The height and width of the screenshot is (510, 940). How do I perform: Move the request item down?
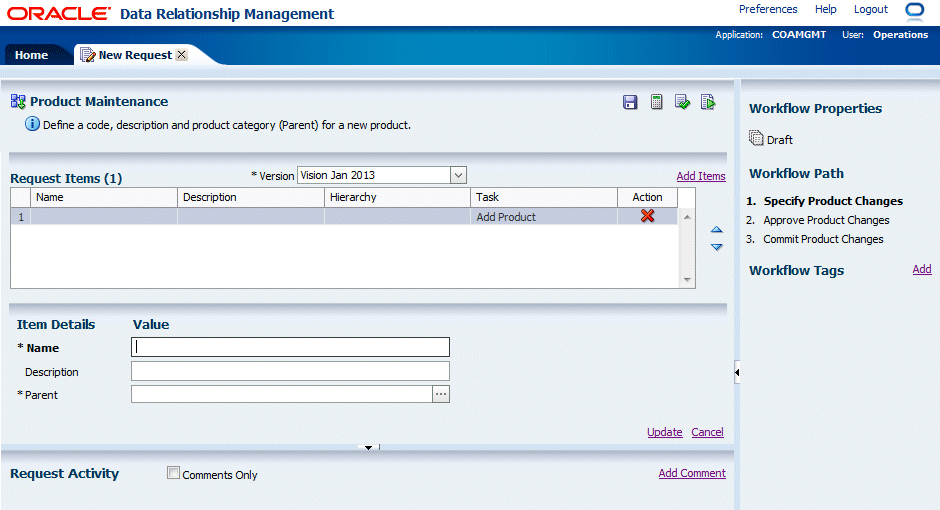(x=716, y=247)
